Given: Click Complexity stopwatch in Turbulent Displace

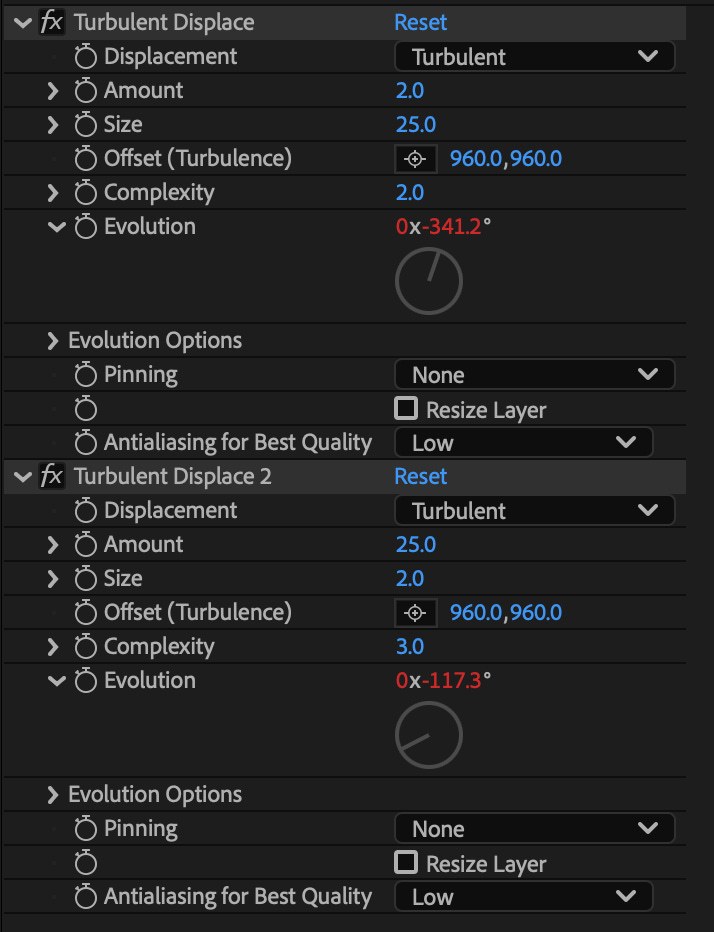Looking at the screenshot, I should click(x=86, y=193).
